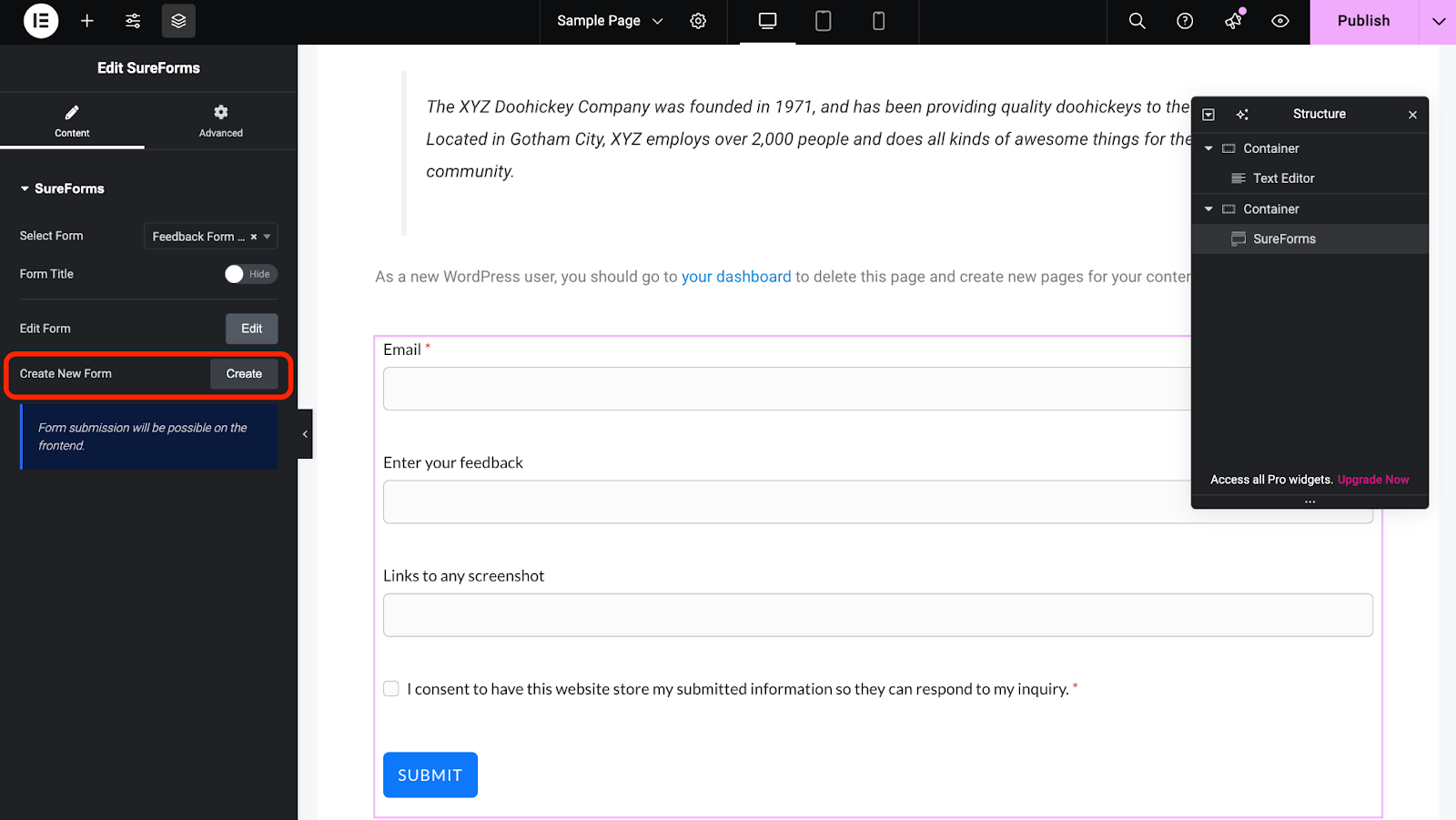Switch to desktop preview mode
This screenshot has height=820, width=1456.
[768, 21]
